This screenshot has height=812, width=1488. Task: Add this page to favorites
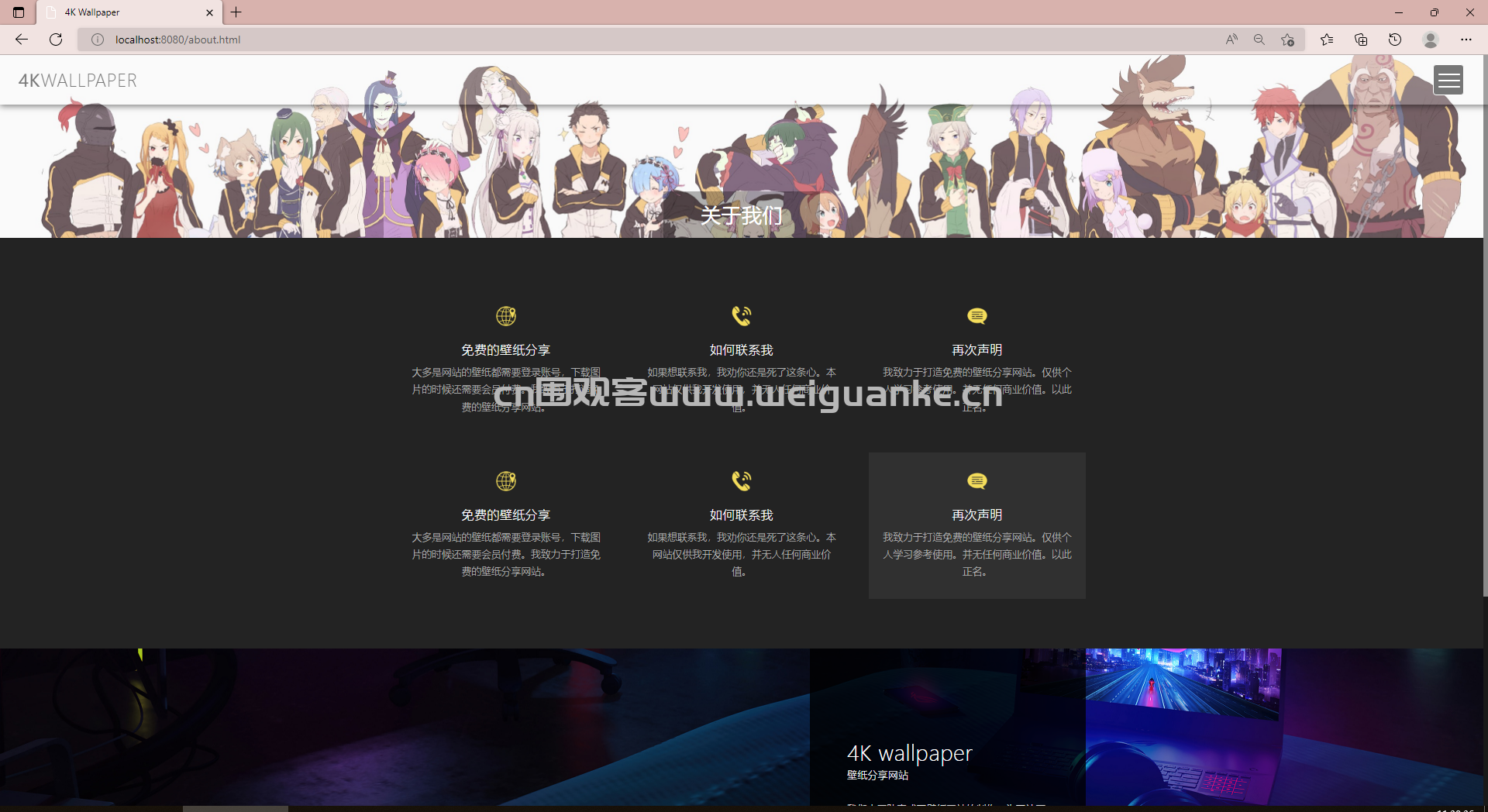pyautogui.click(x=1287, y=40)
